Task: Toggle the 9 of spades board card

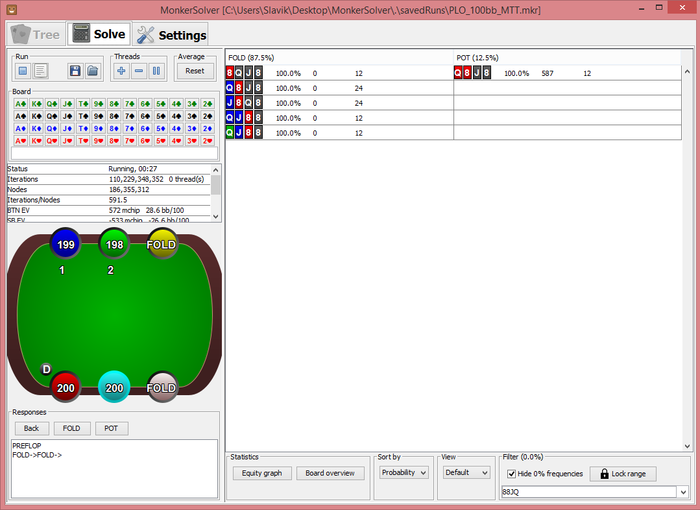Action: pyautogui.click(x=99, y=116)
